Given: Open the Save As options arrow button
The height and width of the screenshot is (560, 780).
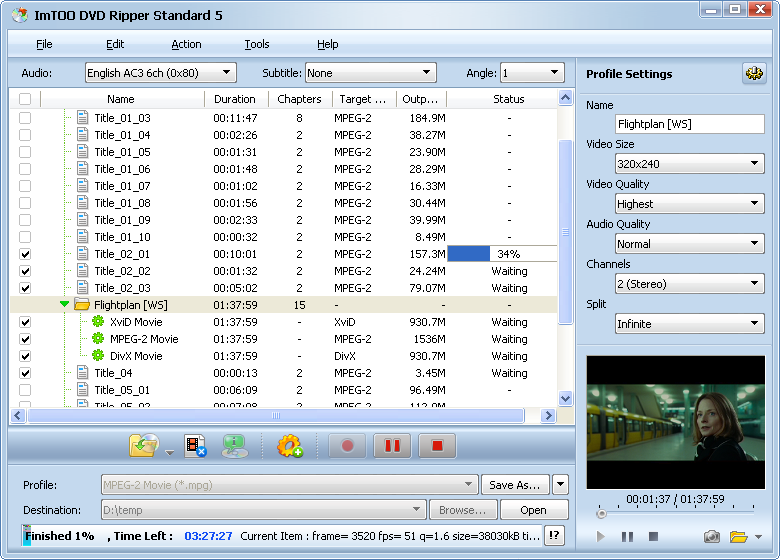Looking at the screenshot, I should point(560,484).
